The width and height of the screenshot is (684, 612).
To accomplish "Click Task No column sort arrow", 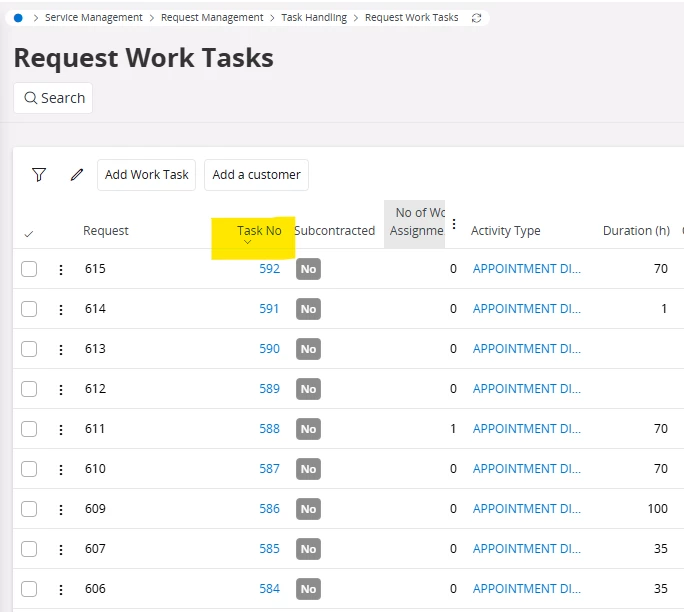I will [248, 243].
